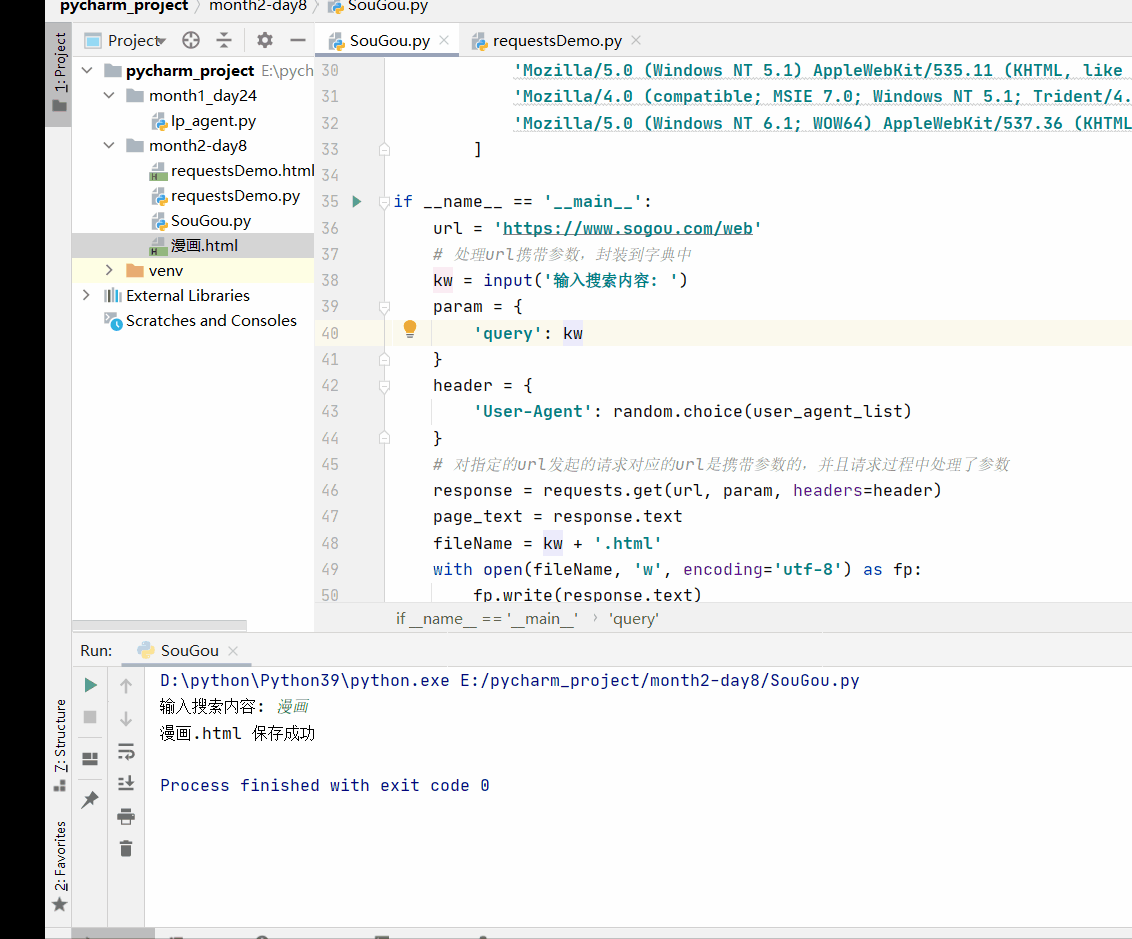
Task: Click the 'query' breadcrumb below editor
Action: point(633,619)
